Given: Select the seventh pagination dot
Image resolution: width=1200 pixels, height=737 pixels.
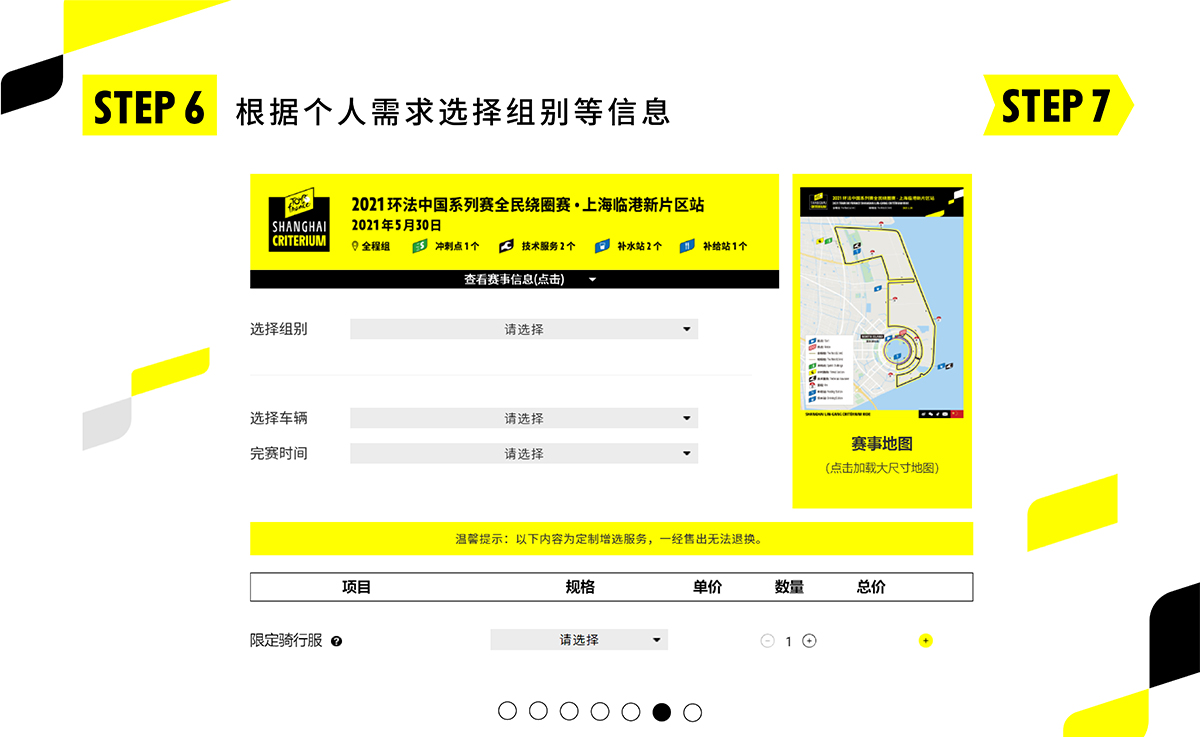Looking at the screenshot, I should pos(692,712).
